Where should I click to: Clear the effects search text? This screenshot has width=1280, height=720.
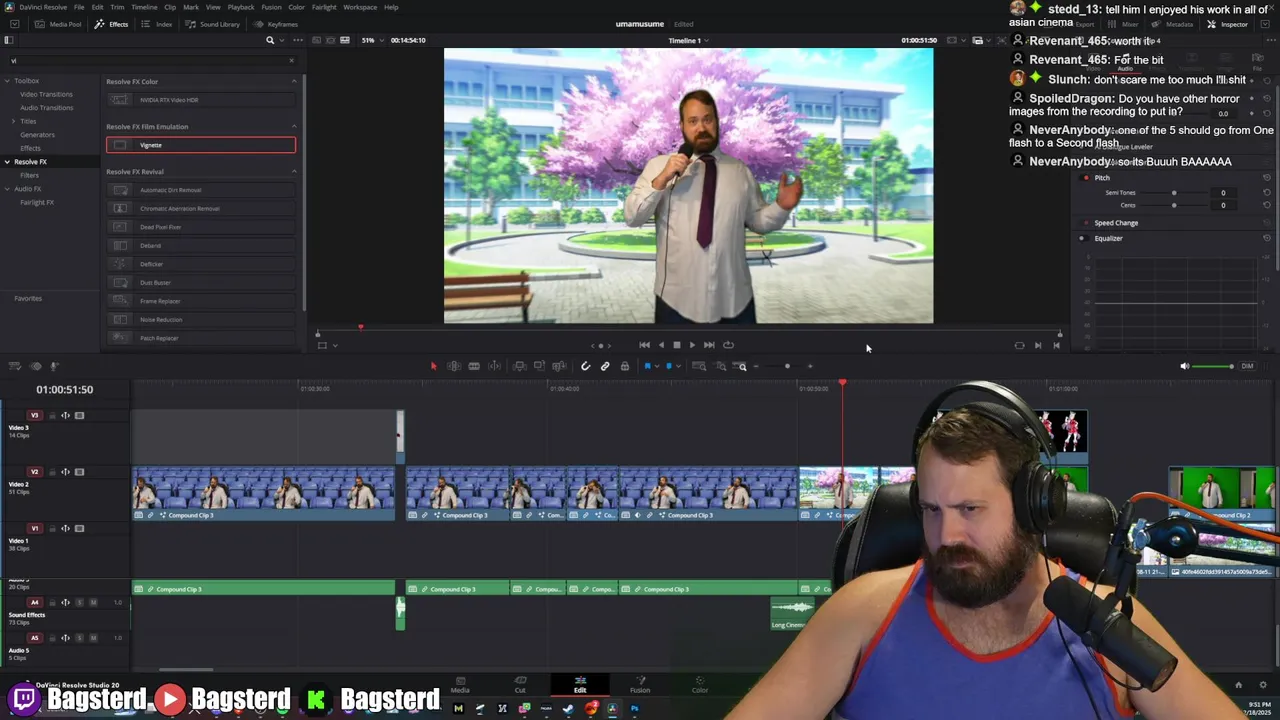[292, 60]
